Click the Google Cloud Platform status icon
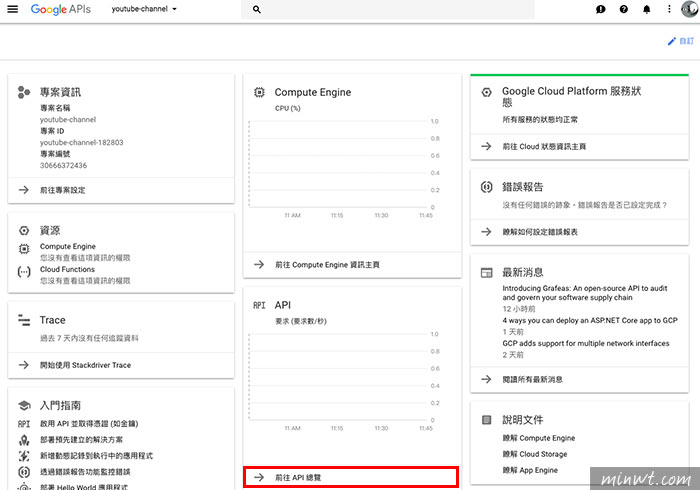 click(x=487, y=92)
